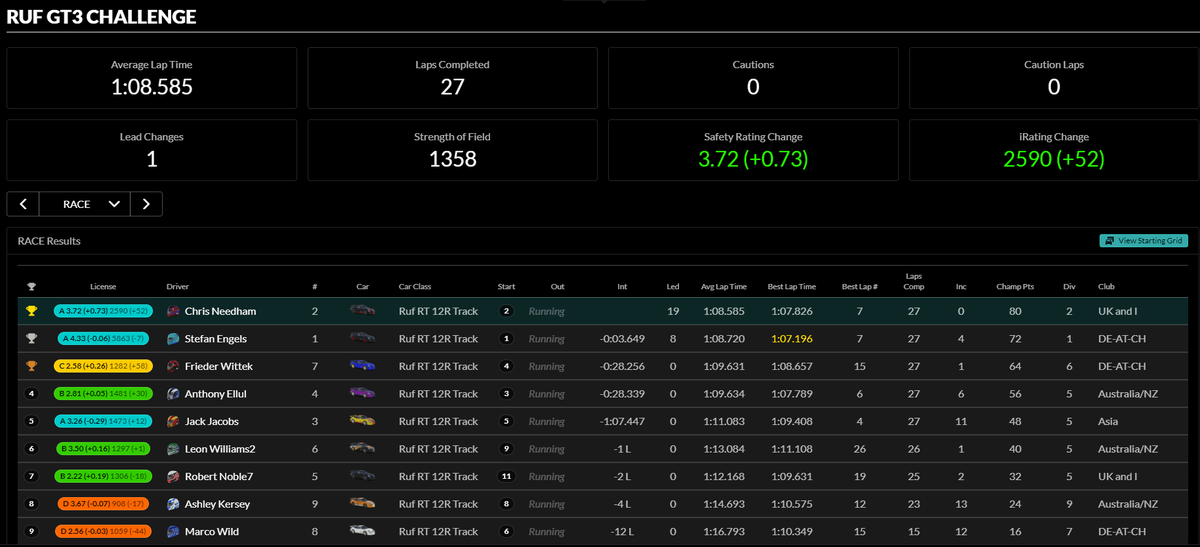Click start position badge 11 for Robert Noble7
This screenshot has height=547, width=1200.
(x=507, y=476)
